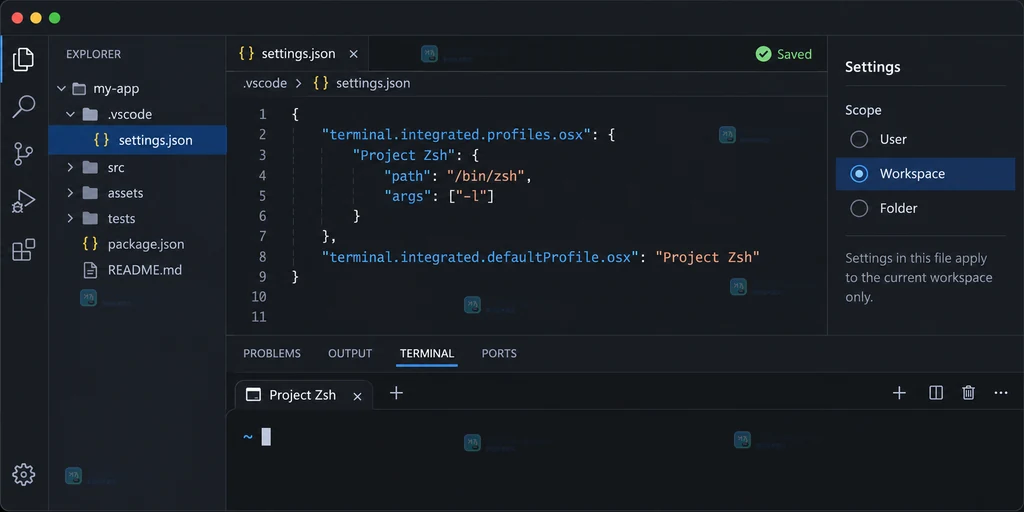
Task: Kill terminal with the trash icon
Action: [968, 392]
